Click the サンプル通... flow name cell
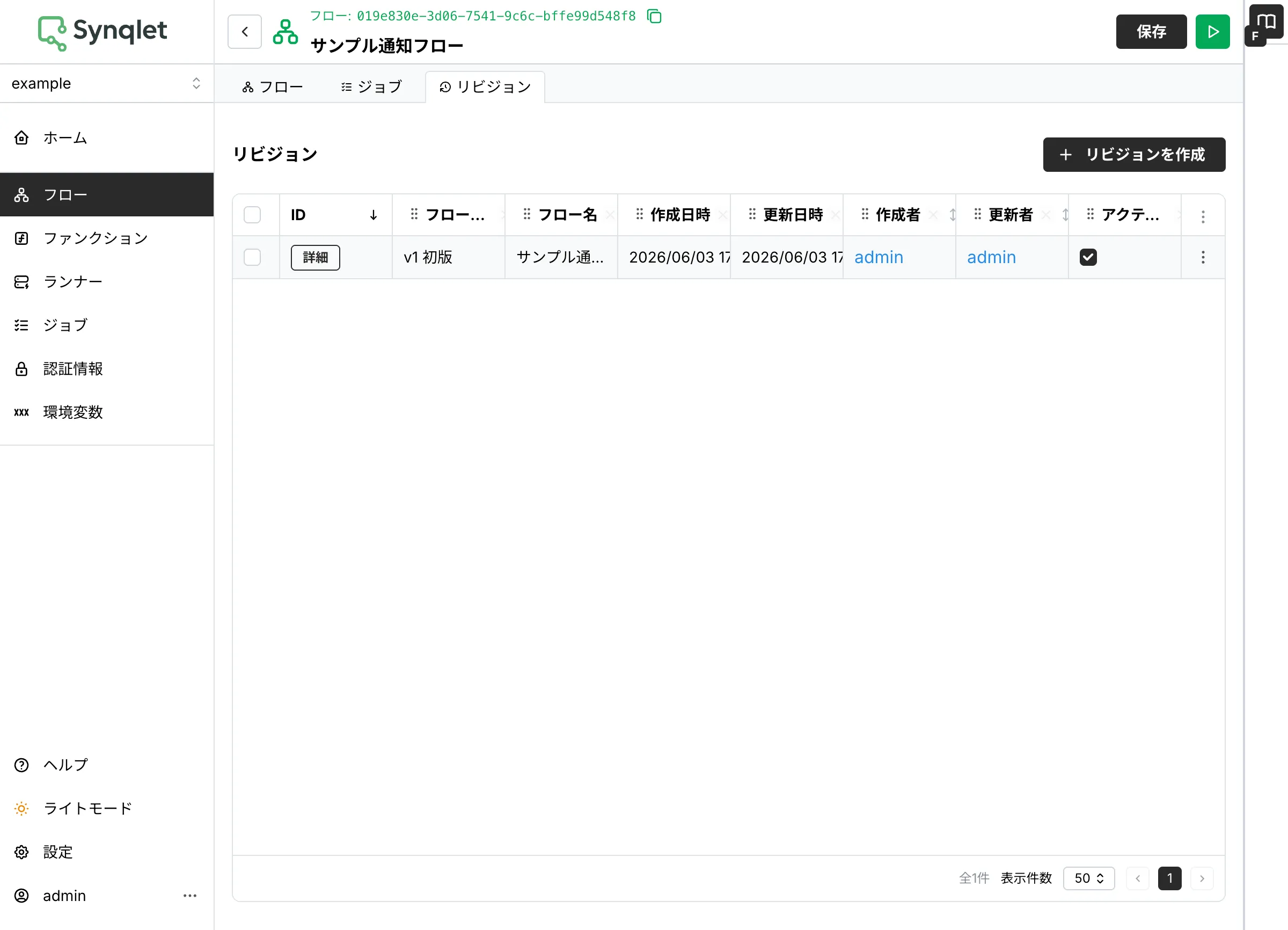This screenshot has width=1288, height=930. point(561,257)
